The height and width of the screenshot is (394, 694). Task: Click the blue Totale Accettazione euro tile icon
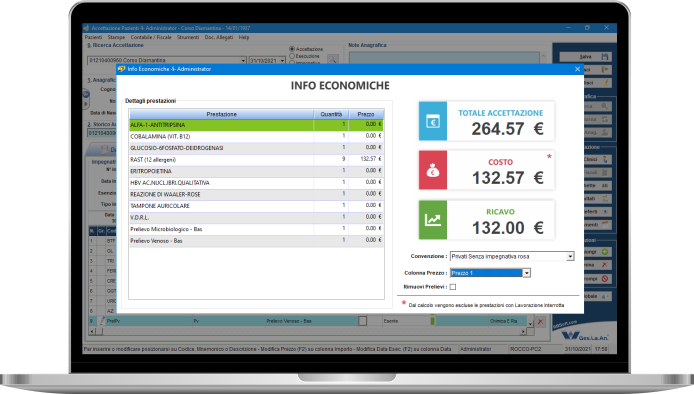point(433,121)
